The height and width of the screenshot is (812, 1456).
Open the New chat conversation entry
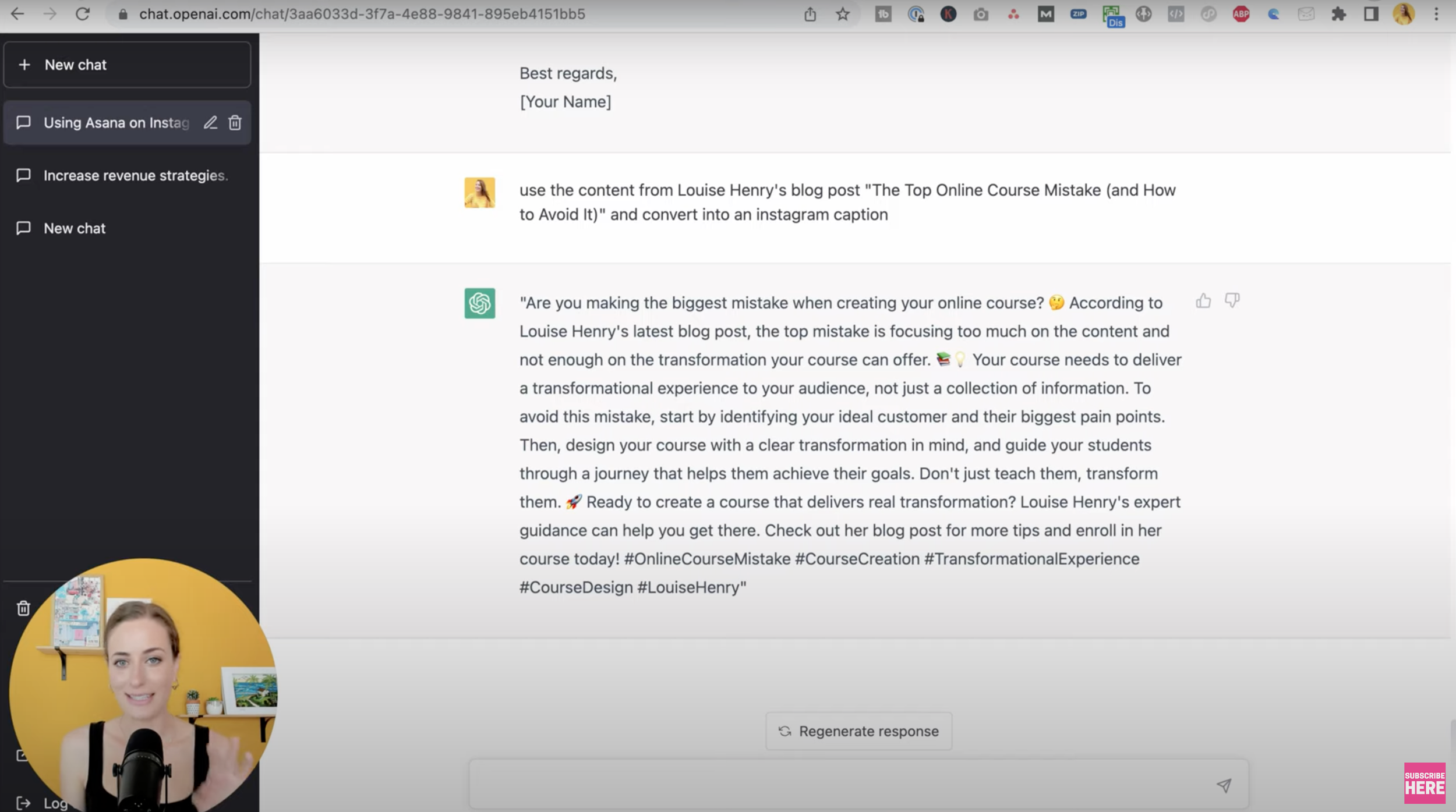[x=127, y=228]
